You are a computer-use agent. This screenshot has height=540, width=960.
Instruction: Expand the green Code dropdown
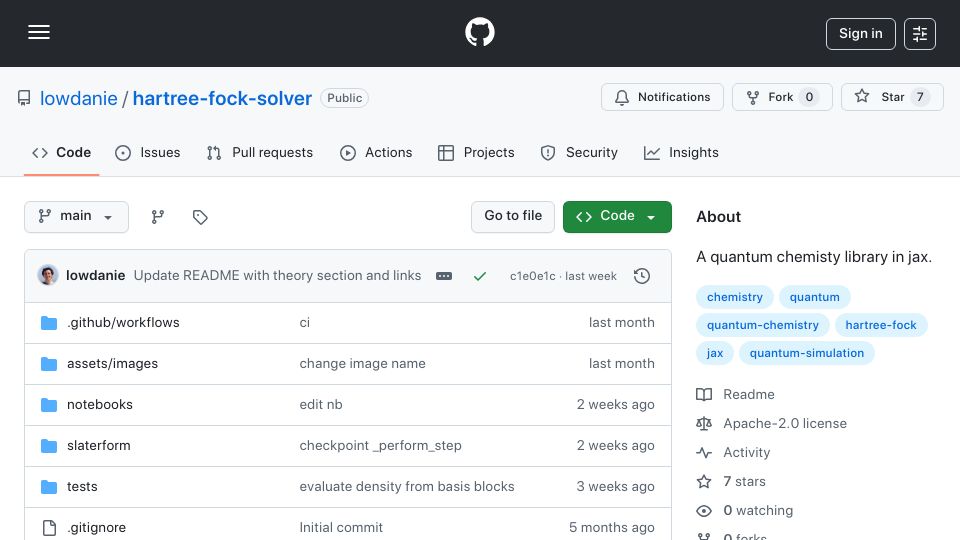point(617,217)
